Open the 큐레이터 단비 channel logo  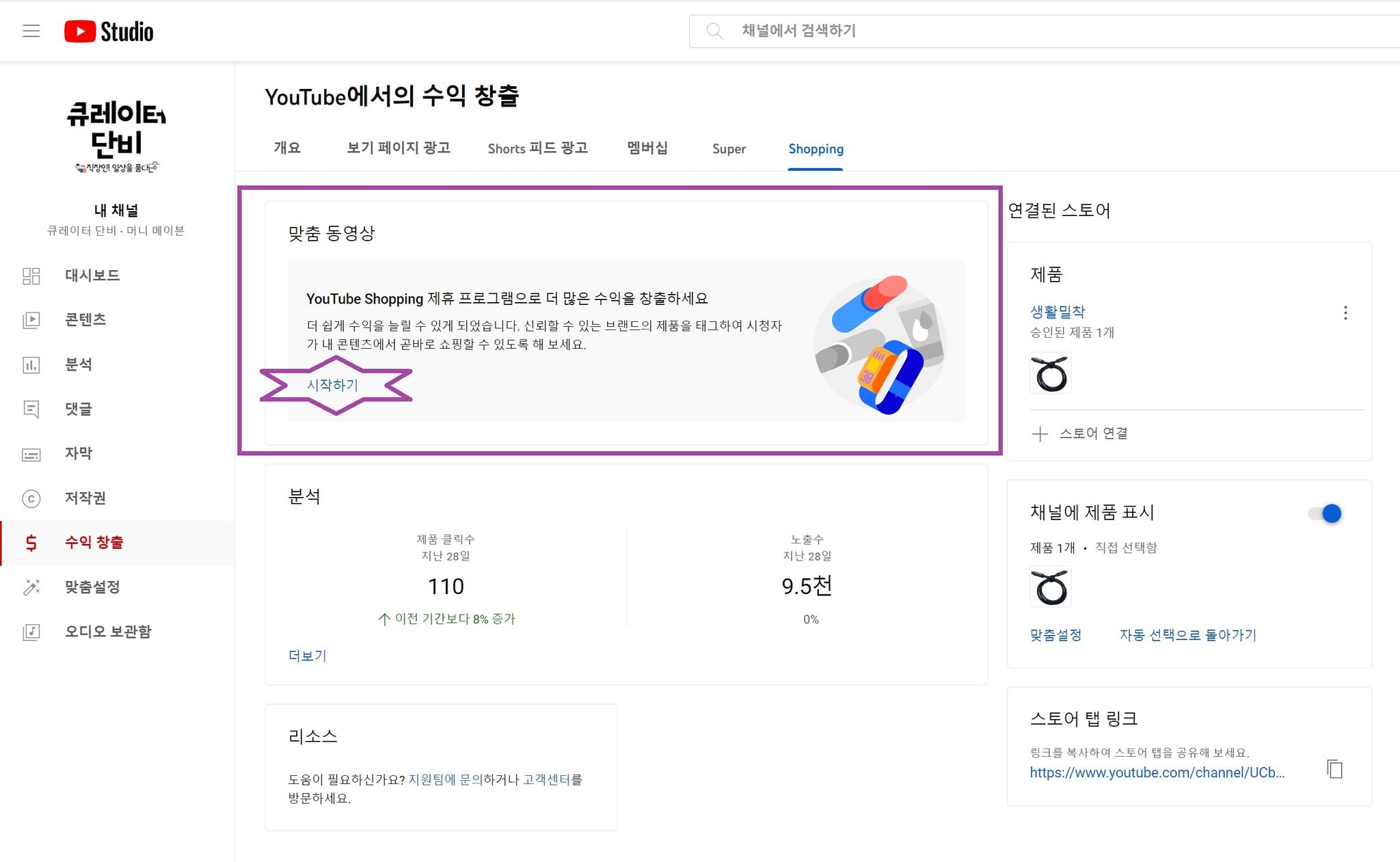pyautogui.click(x=116, y=136)
